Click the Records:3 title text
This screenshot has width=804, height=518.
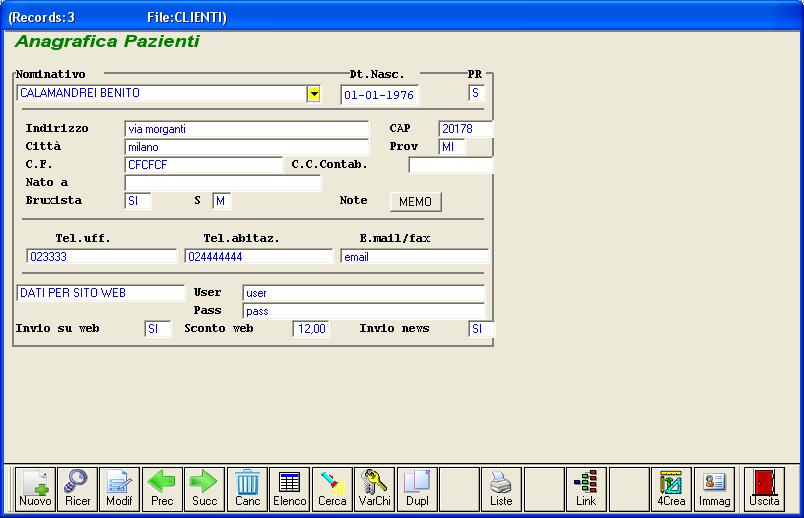(42, 17)
